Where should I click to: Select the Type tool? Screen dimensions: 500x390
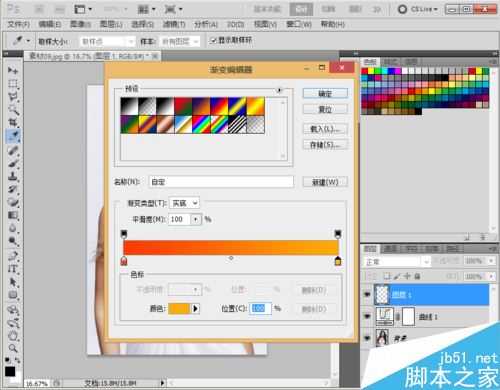coord(13,269)
